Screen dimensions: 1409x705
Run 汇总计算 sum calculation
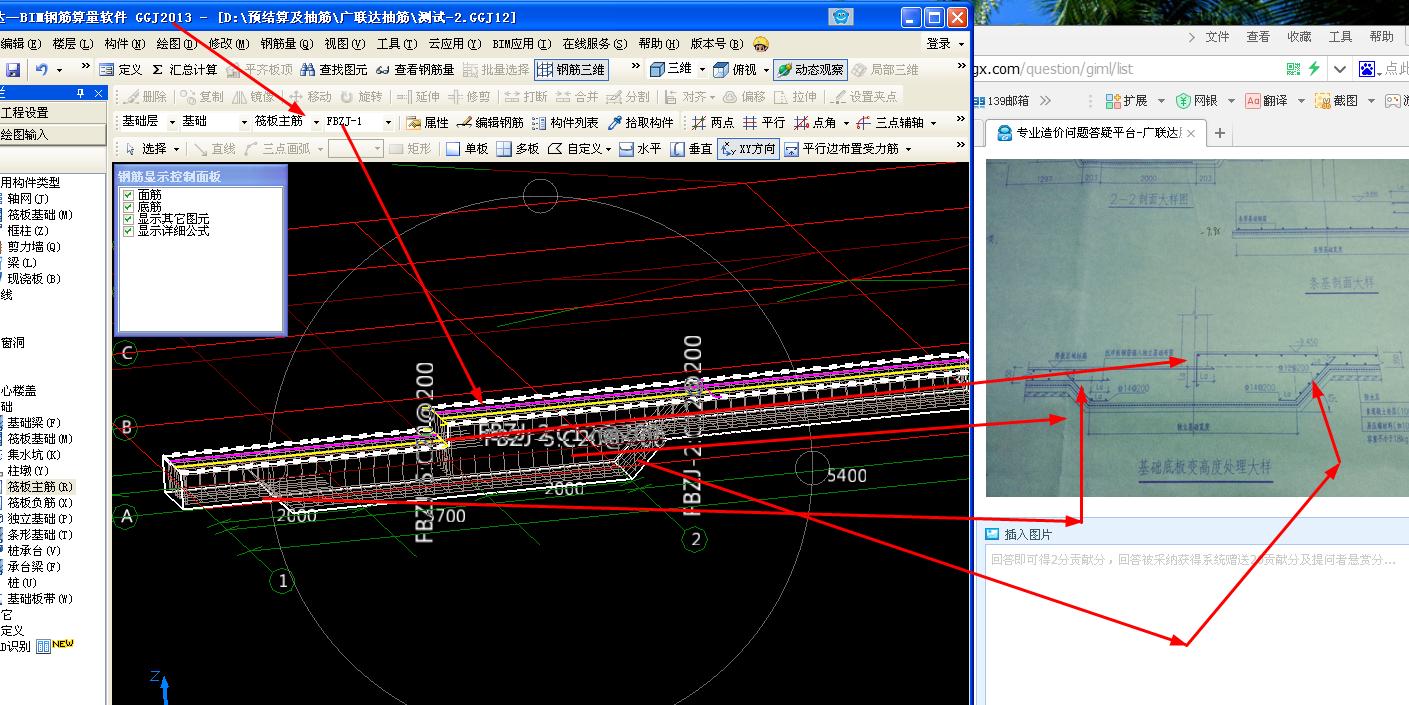point(185,70)
